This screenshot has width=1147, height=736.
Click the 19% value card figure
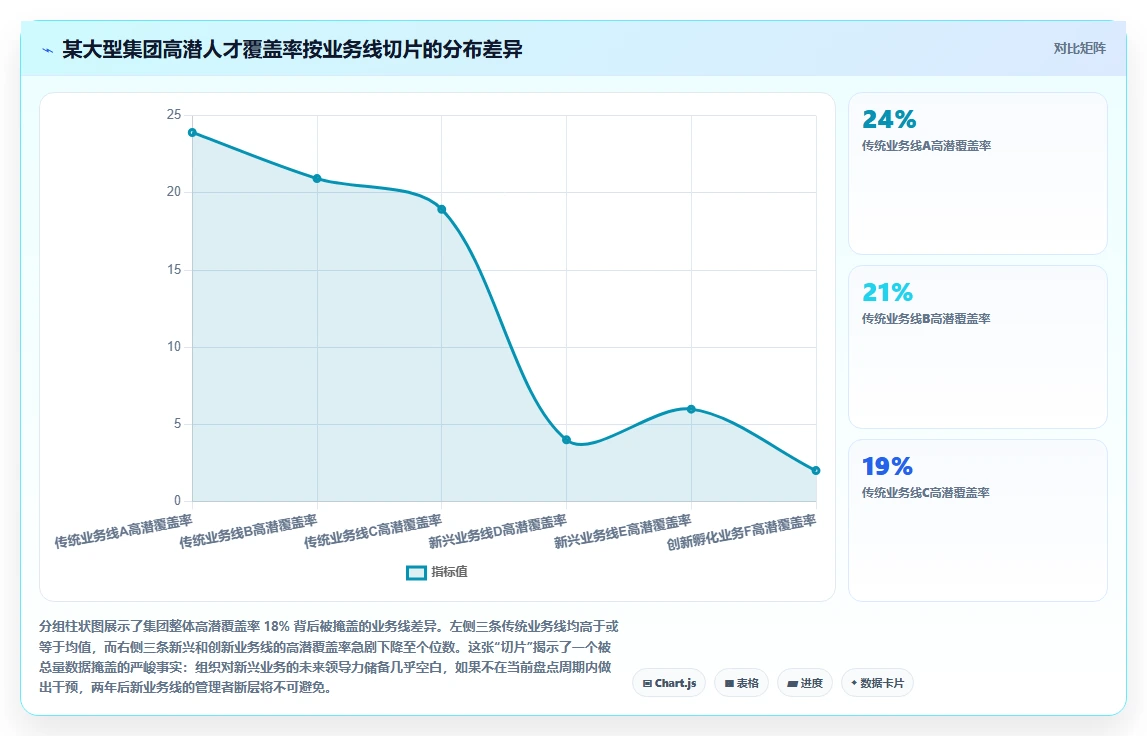tap(887, 465)
